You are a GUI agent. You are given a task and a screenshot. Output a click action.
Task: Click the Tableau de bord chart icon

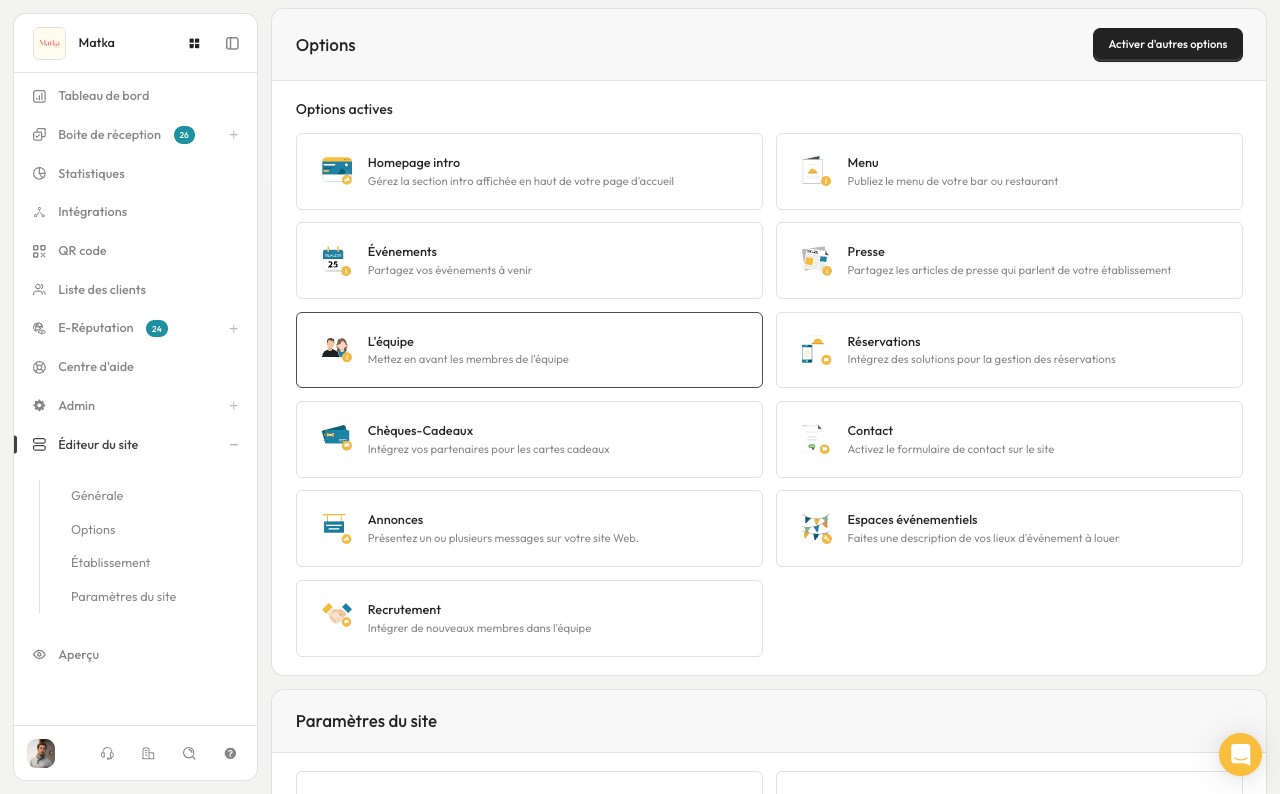[39, 96]
